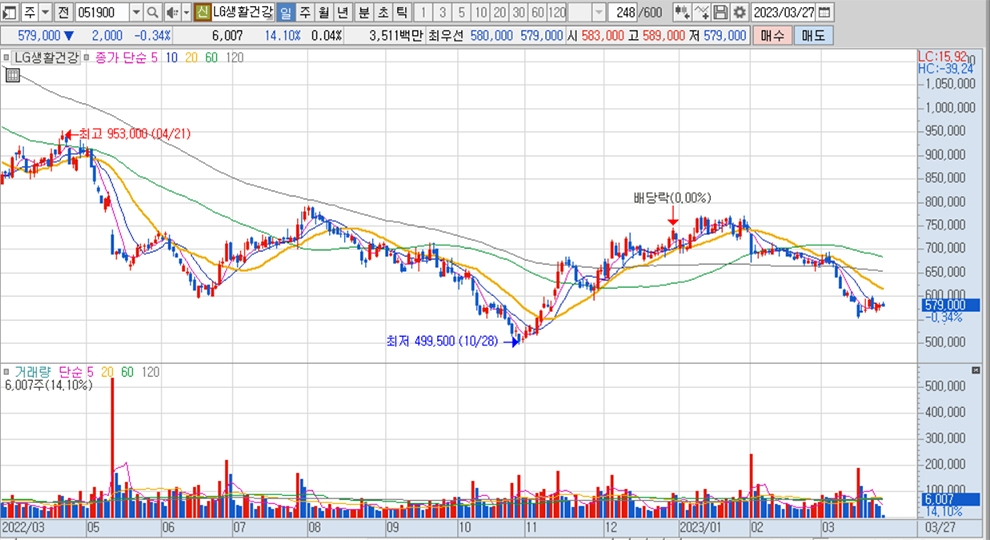Click the 매수 buy button

772,35
